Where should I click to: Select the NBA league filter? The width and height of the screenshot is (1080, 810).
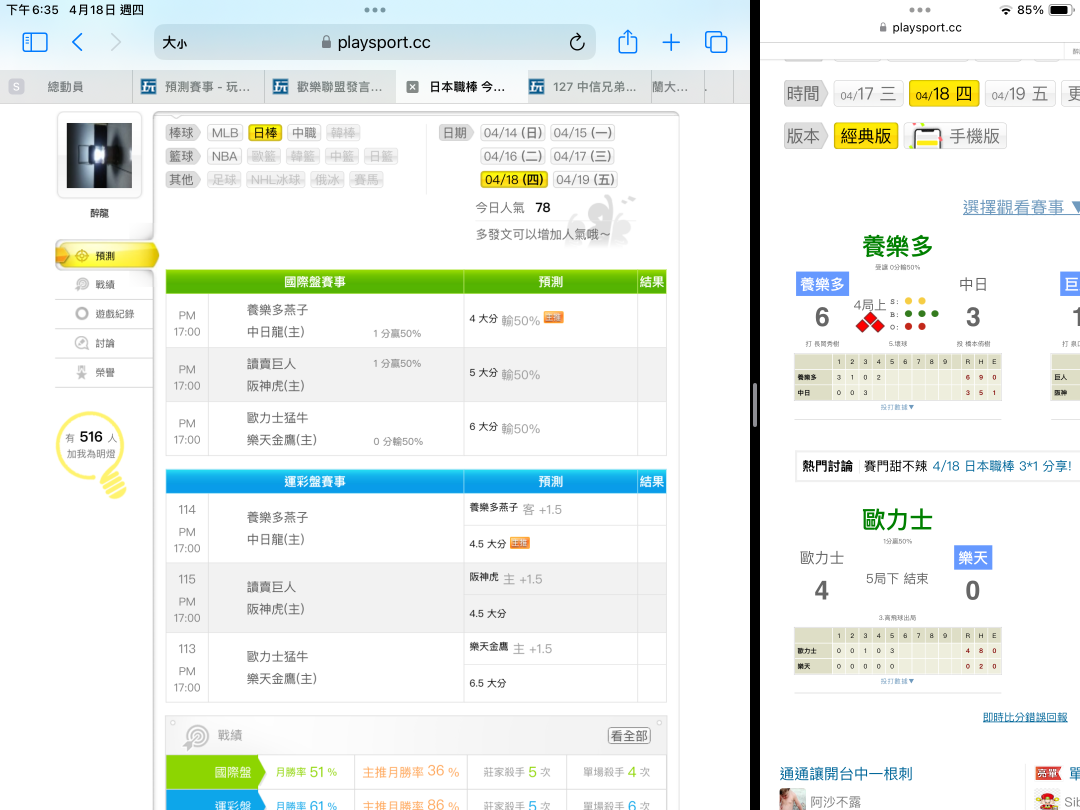(225, 156)
